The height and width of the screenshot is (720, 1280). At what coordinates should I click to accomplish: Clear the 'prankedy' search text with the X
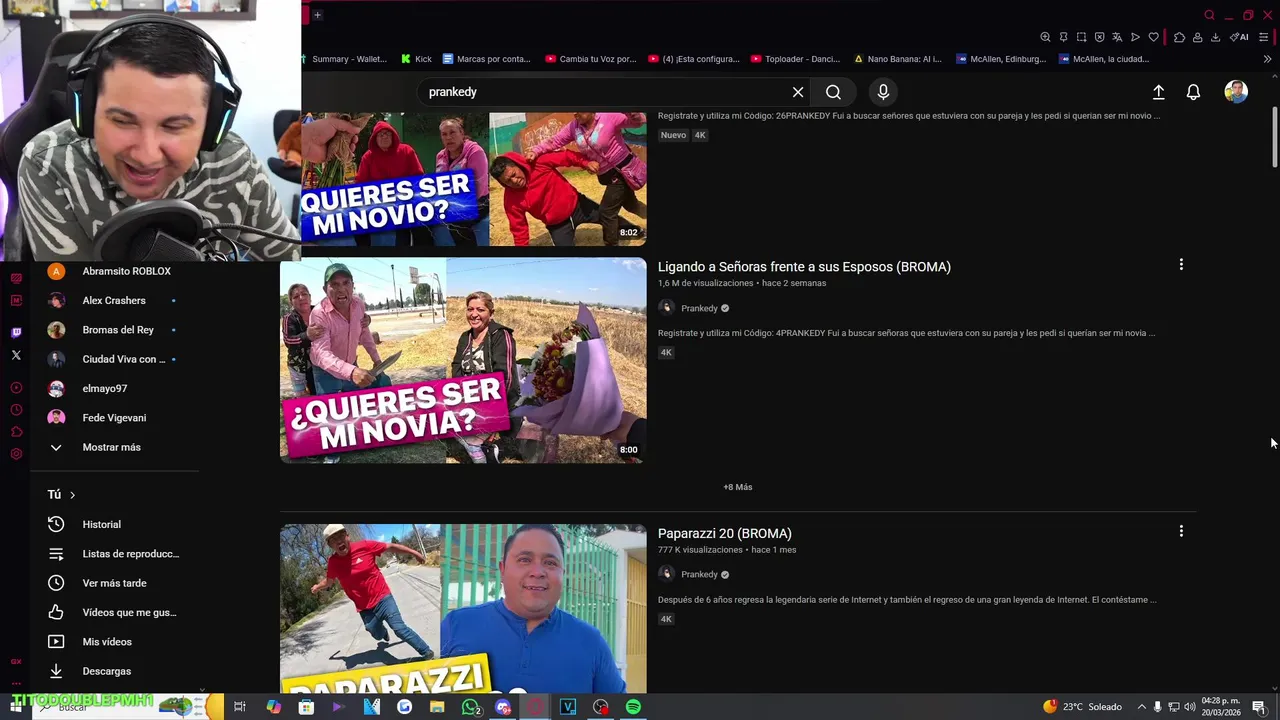[x=798, y=92]
